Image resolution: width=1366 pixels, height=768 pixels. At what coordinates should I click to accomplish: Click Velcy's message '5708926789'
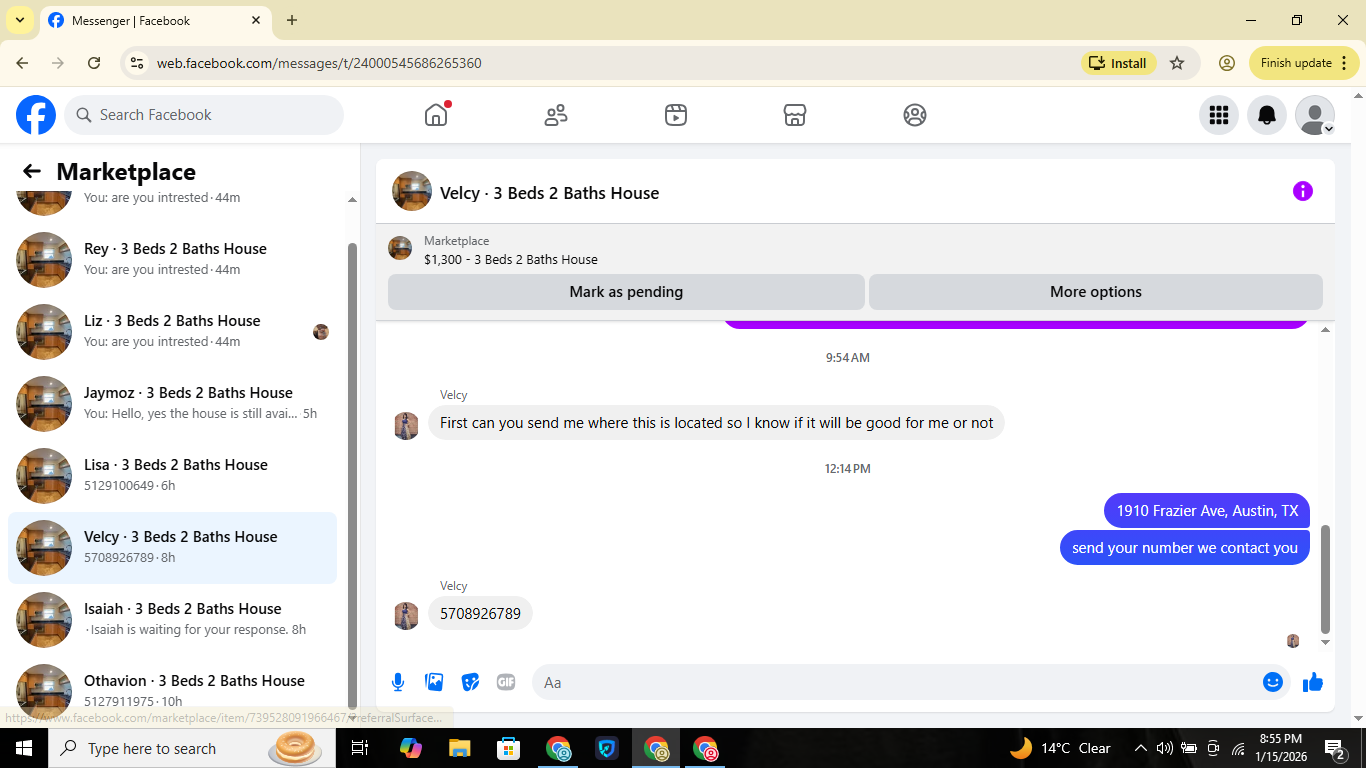(480, 614)
